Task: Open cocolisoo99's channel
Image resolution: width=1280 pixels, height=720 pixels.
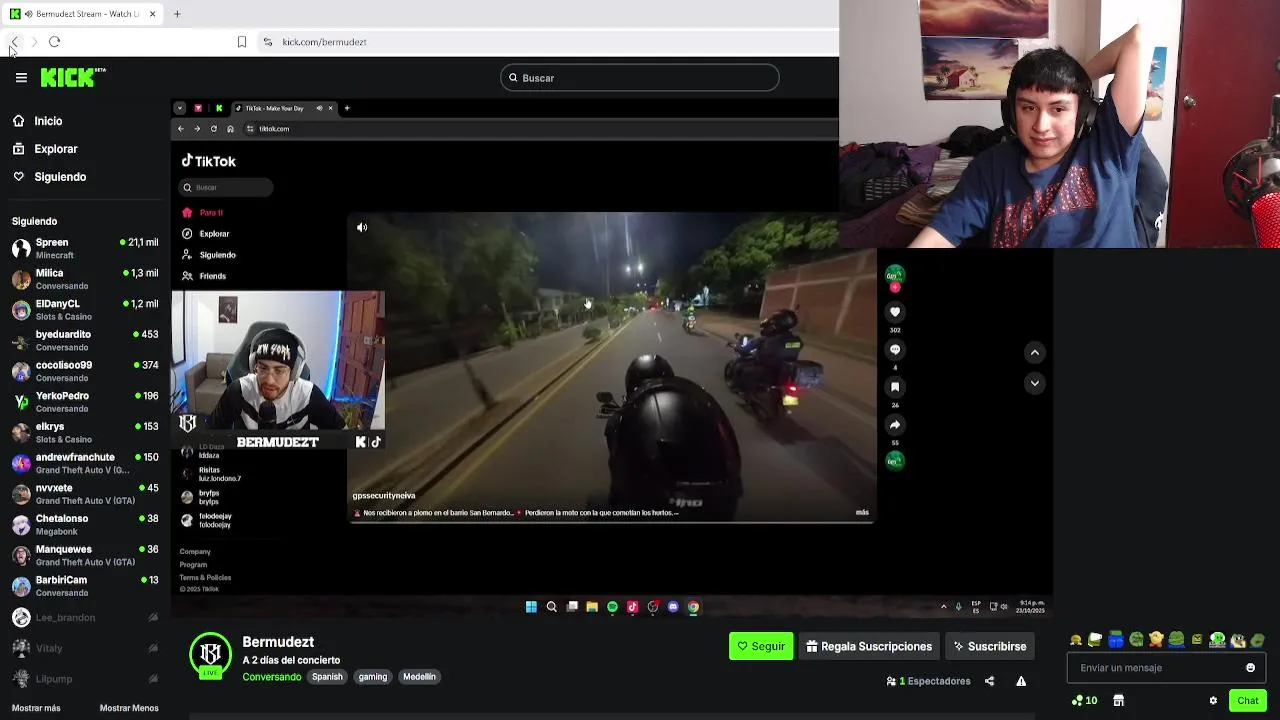Action: [85, 371]
